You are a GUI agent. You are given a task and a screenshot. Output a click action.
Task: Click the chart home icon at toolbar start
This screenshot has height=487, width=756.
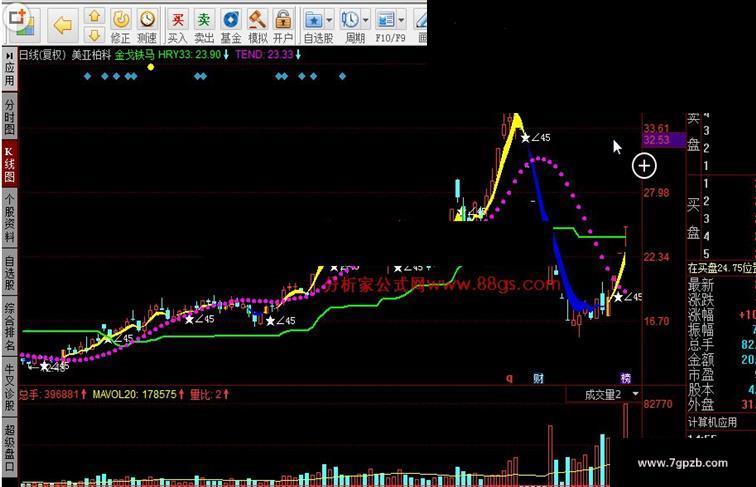point(22,24)
